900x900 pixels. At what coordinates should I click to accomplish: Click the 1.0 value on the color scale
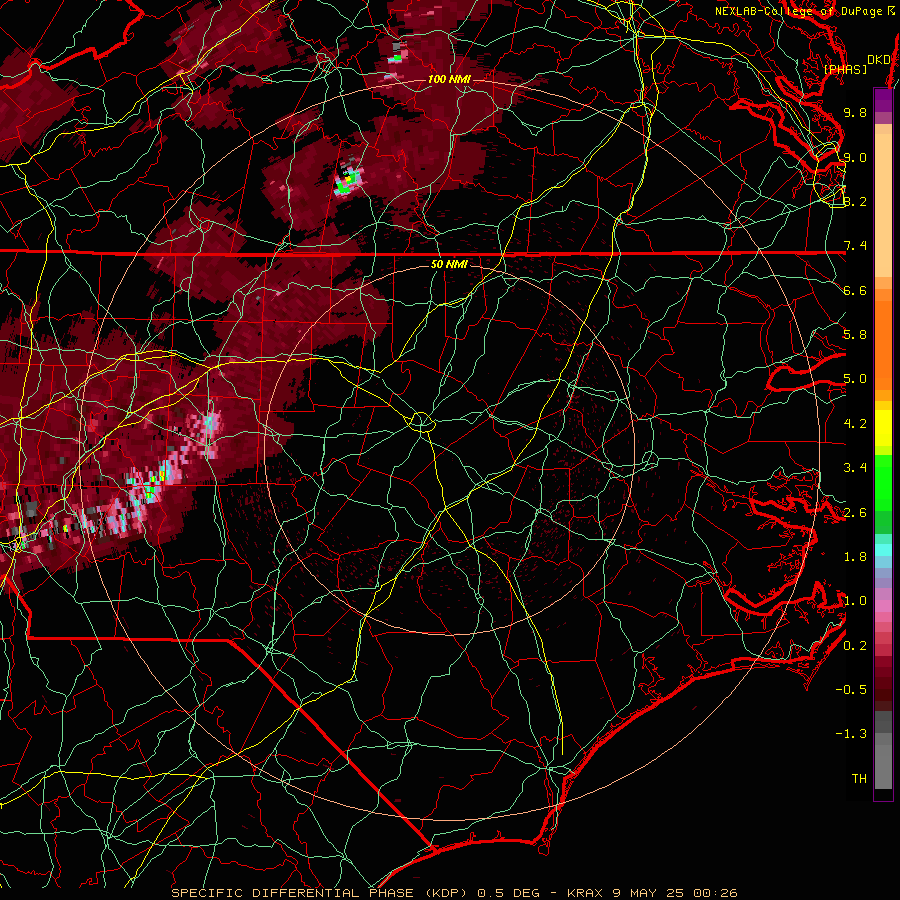[855, 601]
